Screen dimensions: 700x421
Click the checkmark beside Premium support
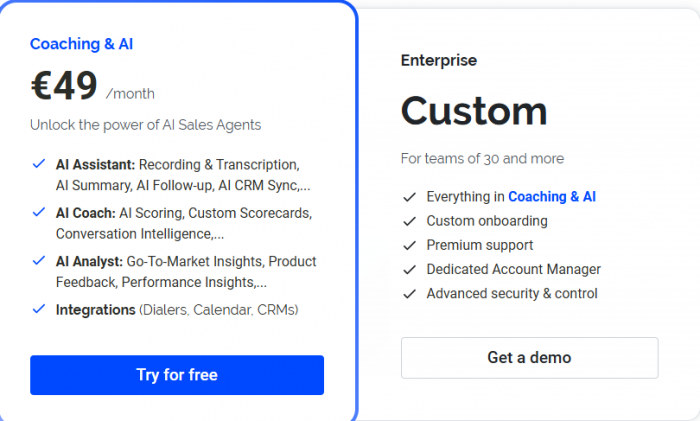(408, 245)
